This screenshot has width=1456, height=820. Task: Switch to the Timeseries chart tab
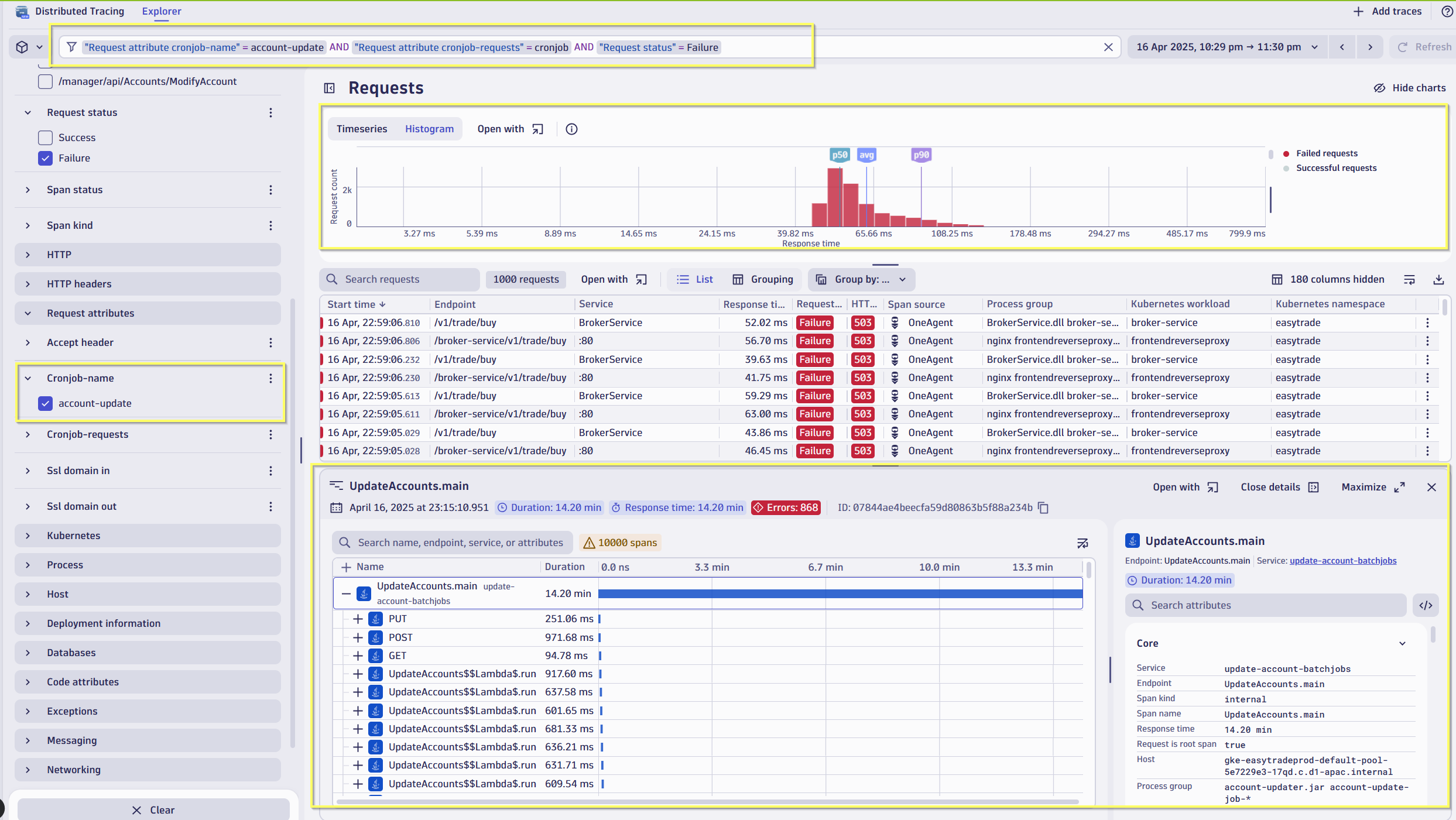pyautogui.click(x=362, y=129)
